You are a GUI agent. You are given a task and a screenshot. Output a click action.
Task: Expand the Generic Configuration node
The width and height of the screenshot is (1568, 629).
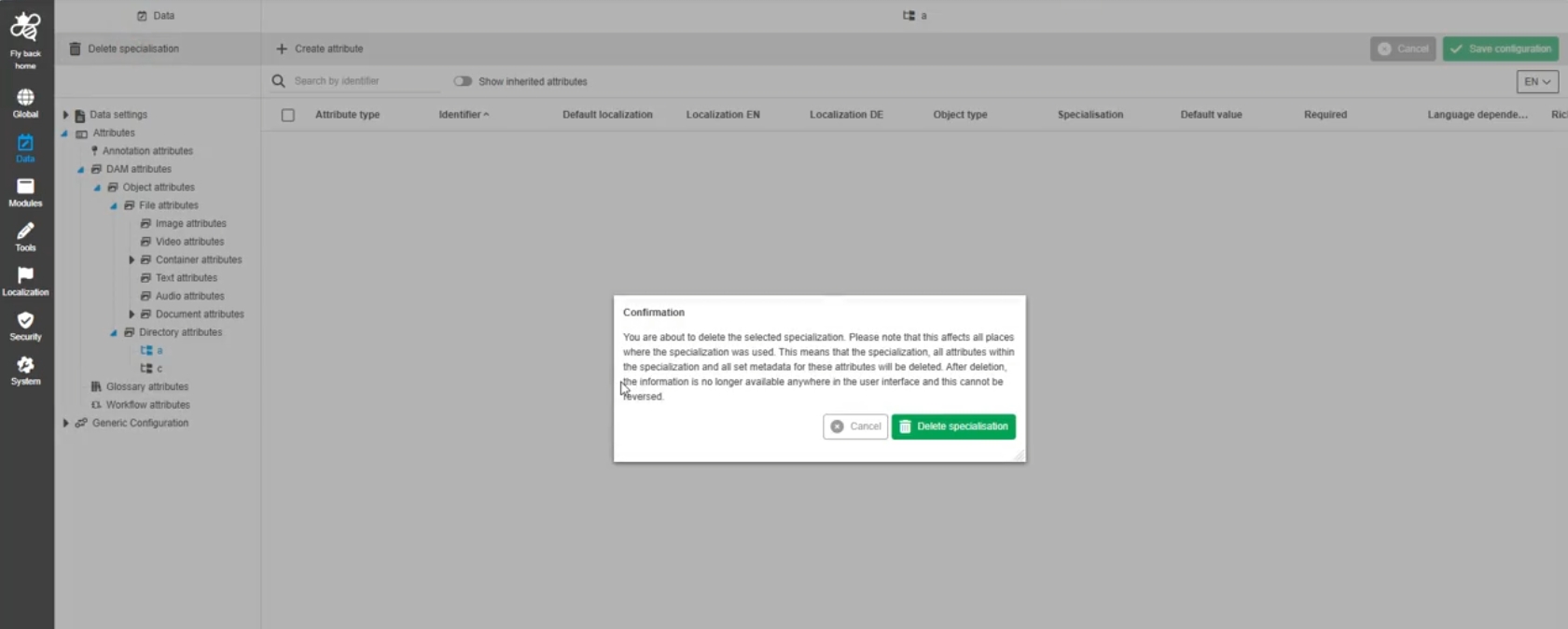(65, 424)
